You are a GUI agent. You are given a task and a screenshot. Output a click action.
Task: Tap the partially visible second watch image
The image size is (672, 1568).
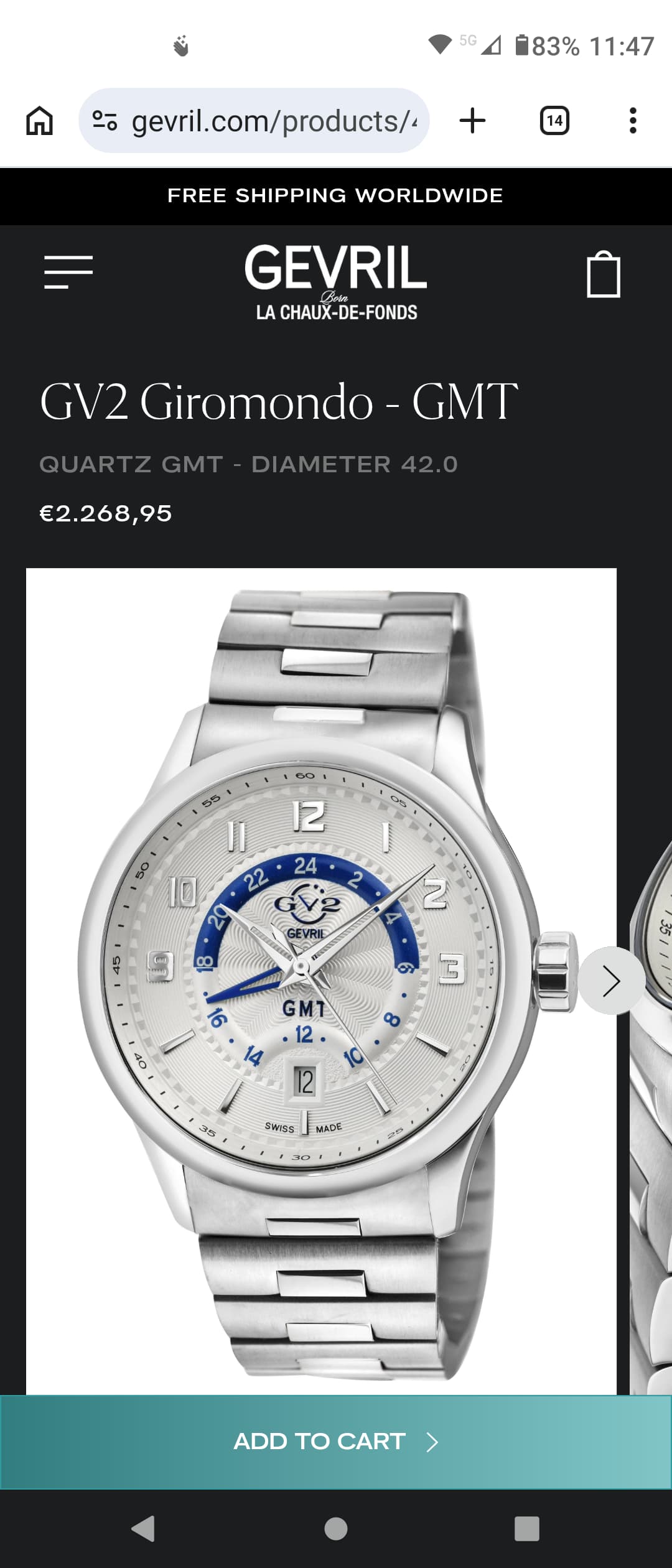click(x=651, y=1120)
